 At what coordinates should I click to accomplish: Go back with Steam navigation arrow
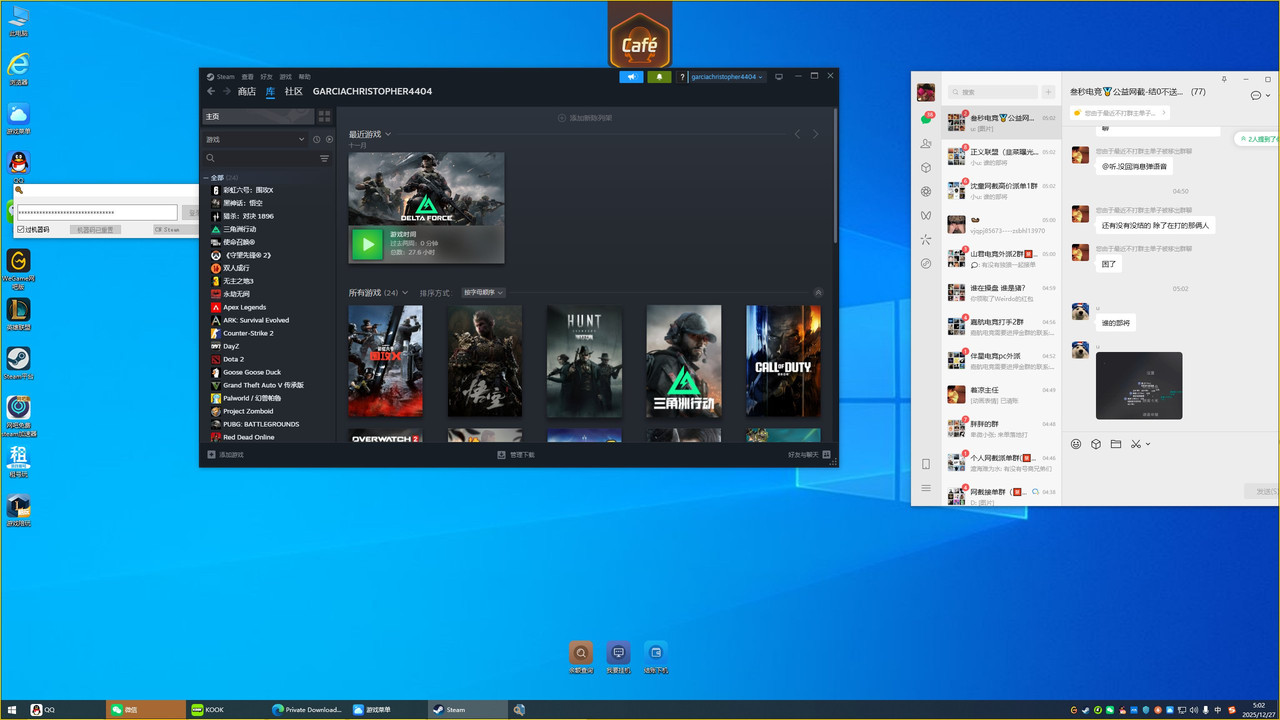point(211,91)
